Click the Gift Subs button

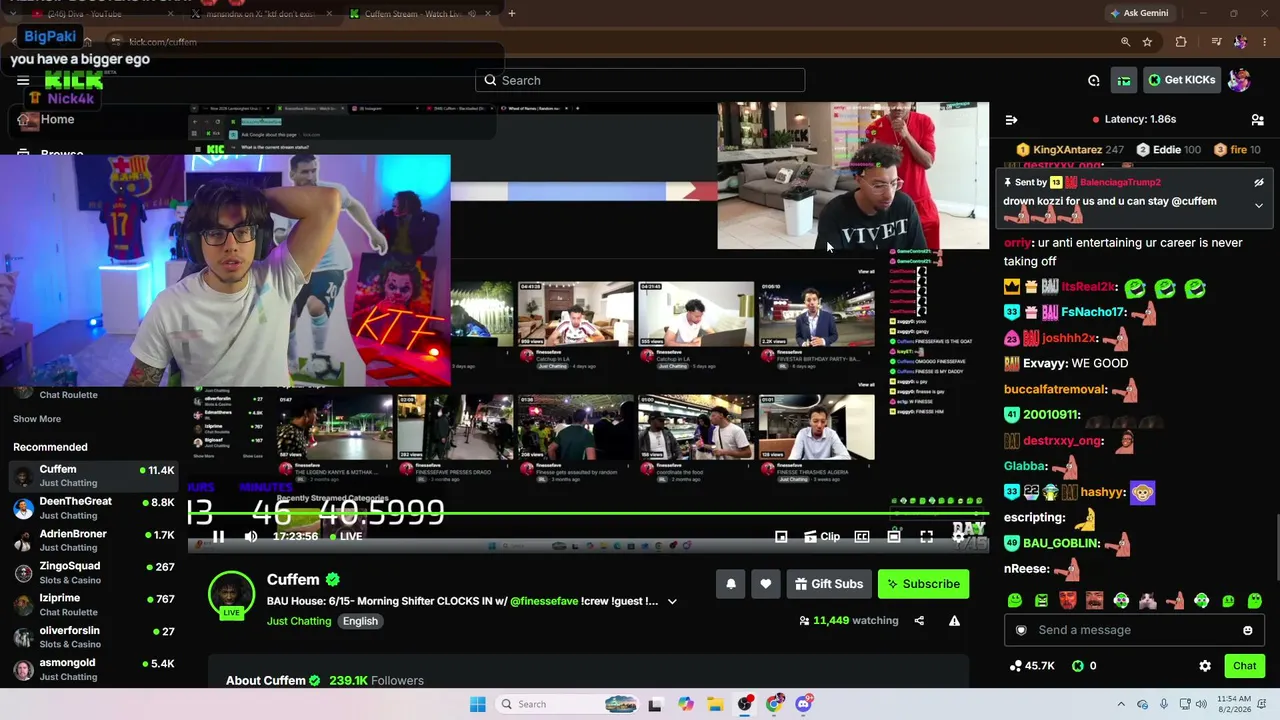[x=828, y=584]
